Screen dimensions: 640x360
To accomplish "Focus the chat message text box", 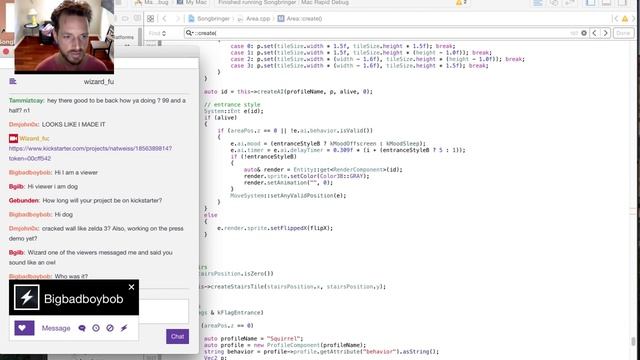I will 163,311.
